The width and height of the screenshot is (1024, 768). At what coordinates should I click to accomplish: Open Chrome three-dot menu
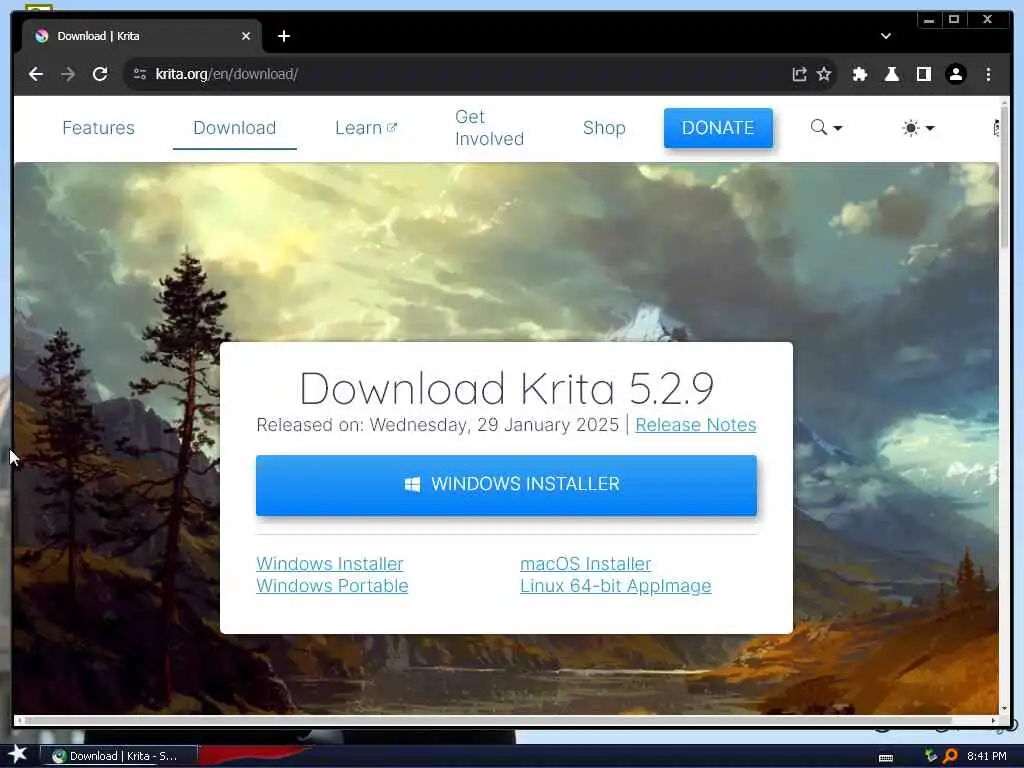(988, 74)
